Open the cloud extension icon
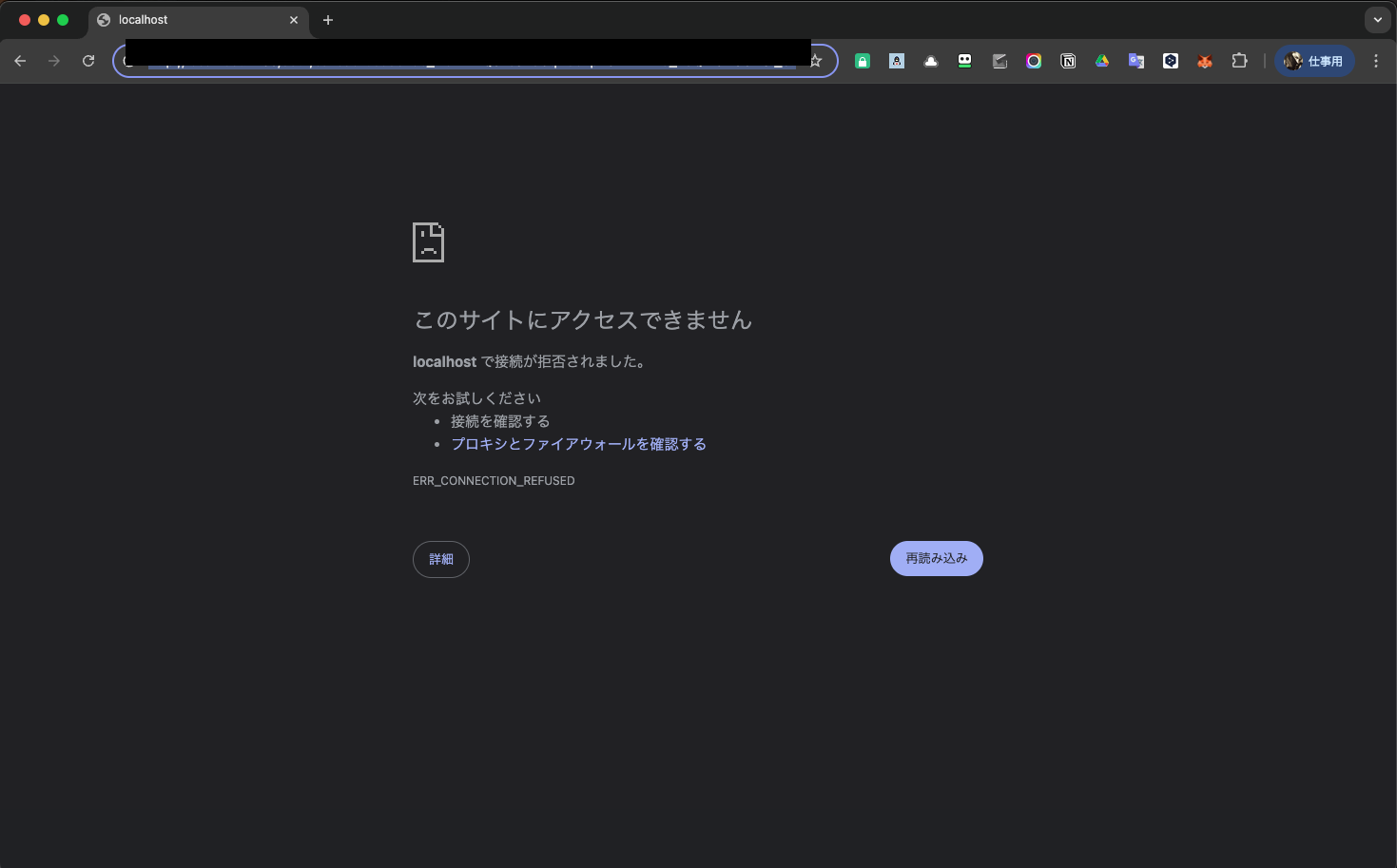 pos(931,61)
